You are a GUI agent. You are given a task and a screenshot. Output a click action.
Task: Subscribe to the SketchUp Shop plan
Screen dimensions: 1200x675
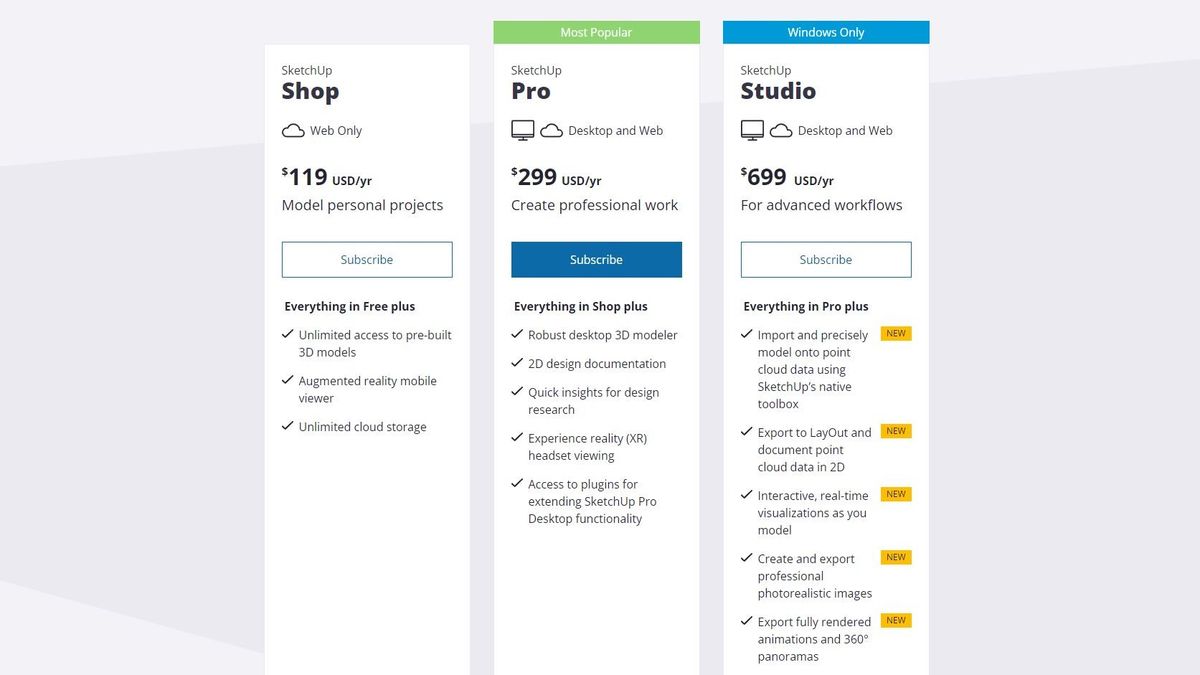point(367,260)
